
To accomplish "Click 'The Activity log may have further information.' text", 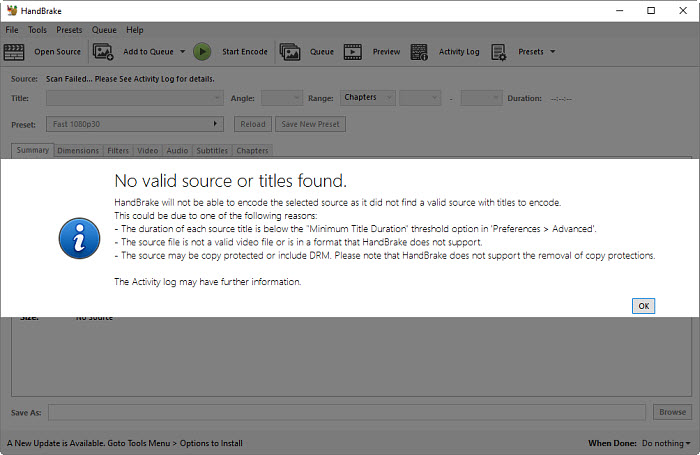I will (x=208, y=282).
